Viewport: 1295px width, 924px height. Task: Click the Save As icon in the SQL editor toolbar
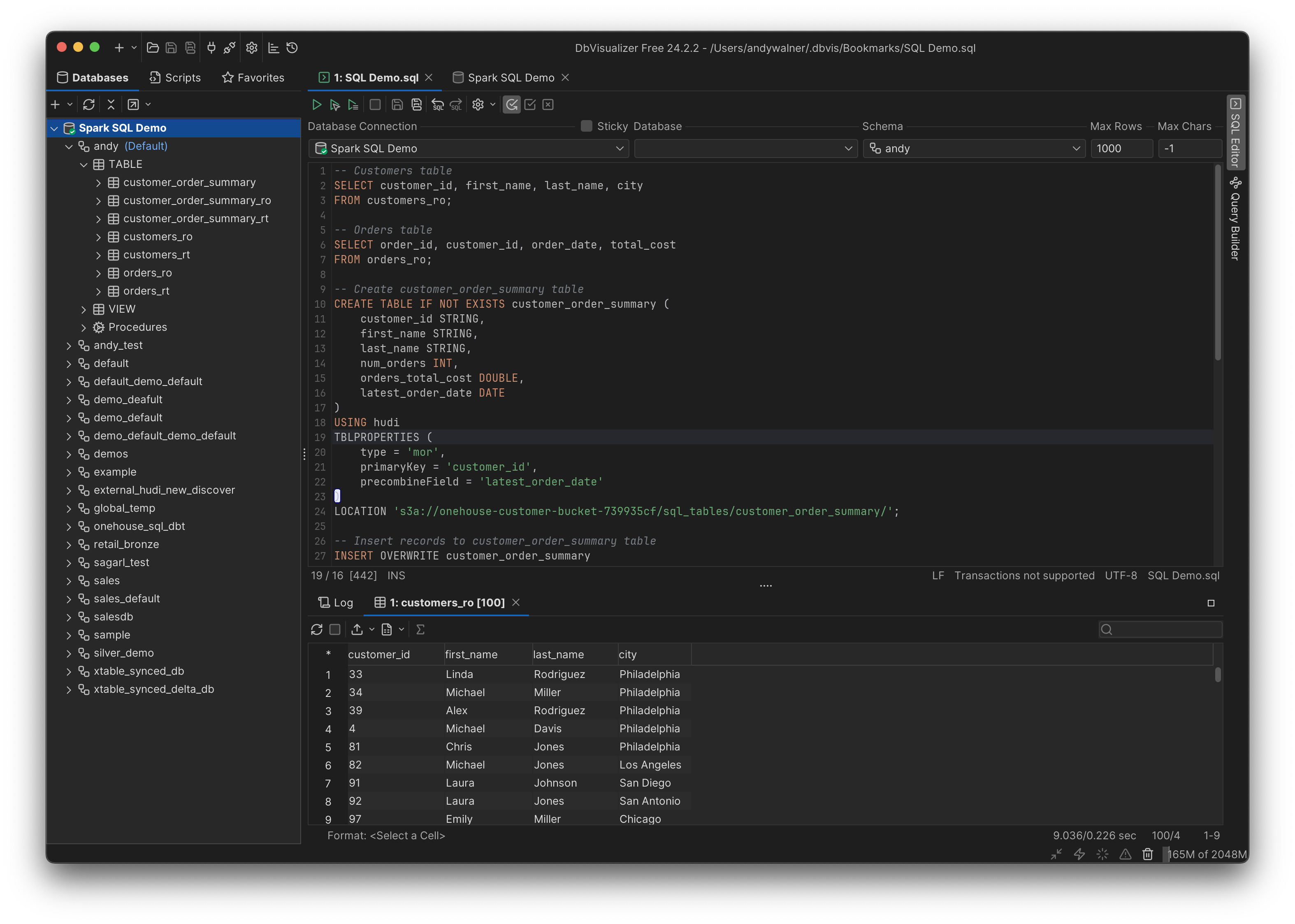[416, 104]
